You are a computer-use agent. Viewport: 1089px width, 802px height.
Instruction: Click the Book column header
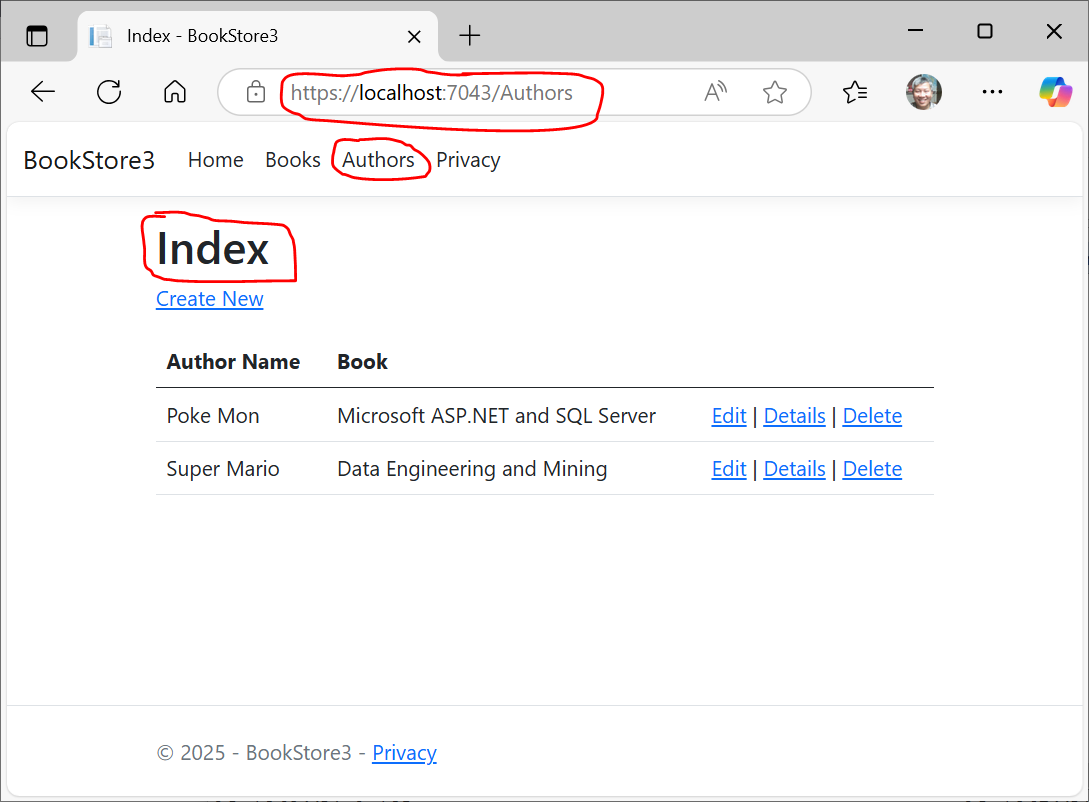(x=363, y=362)
